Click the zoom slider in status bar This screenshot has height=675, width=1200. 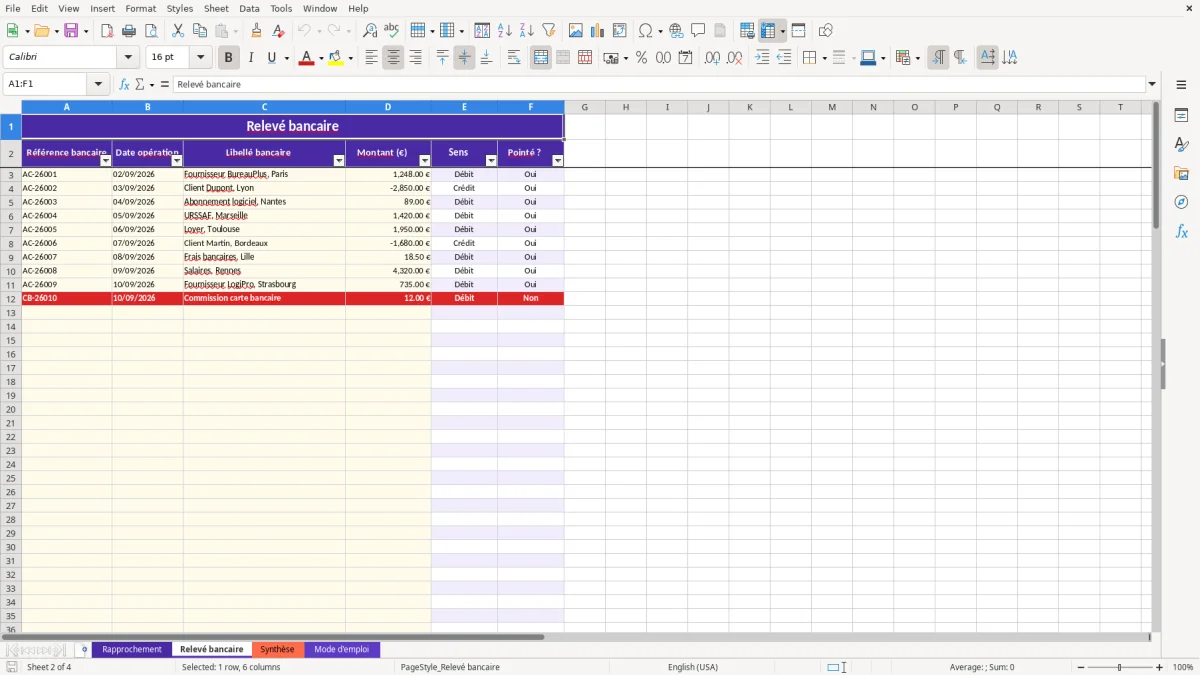tap(1120, 667)
